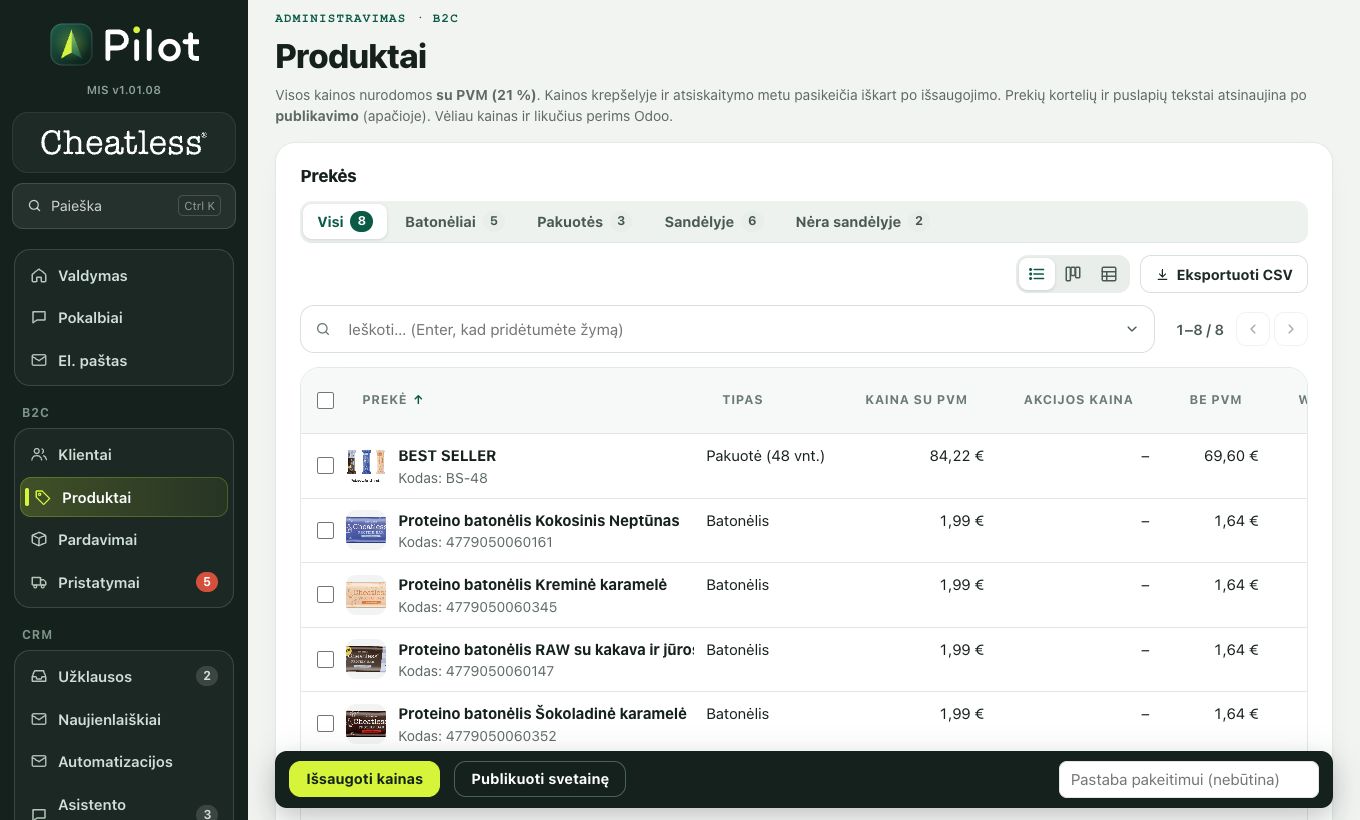1360x820 pixels.
Task: Click the product search Ieškoti field
Action: tap(727, 329)
